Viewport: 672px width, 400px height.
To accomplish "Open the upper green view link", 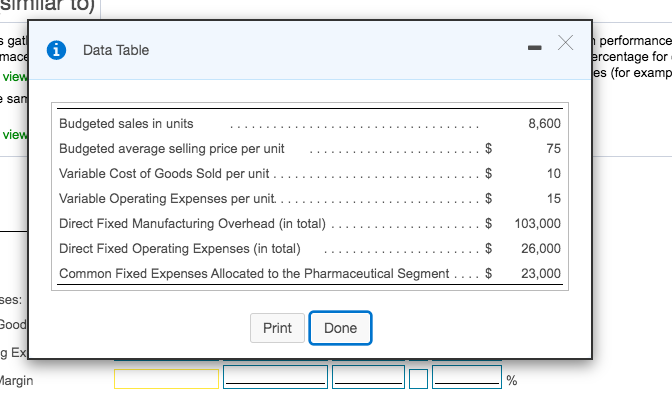I will pos(14,77).
